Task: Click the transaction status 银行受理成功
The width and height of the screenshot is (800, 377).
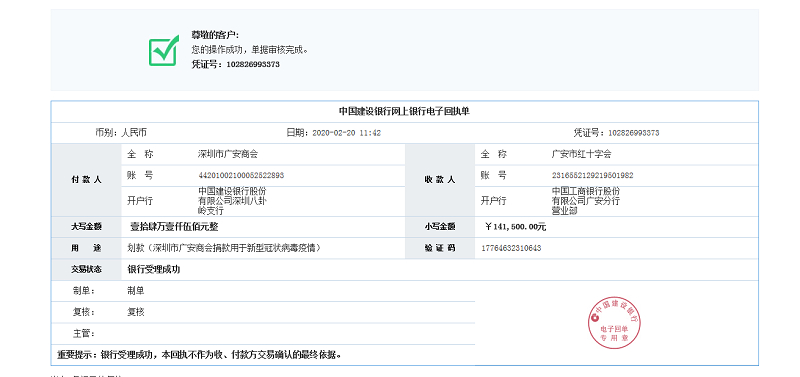Action: pyautogui.click(x=154, y=270)
